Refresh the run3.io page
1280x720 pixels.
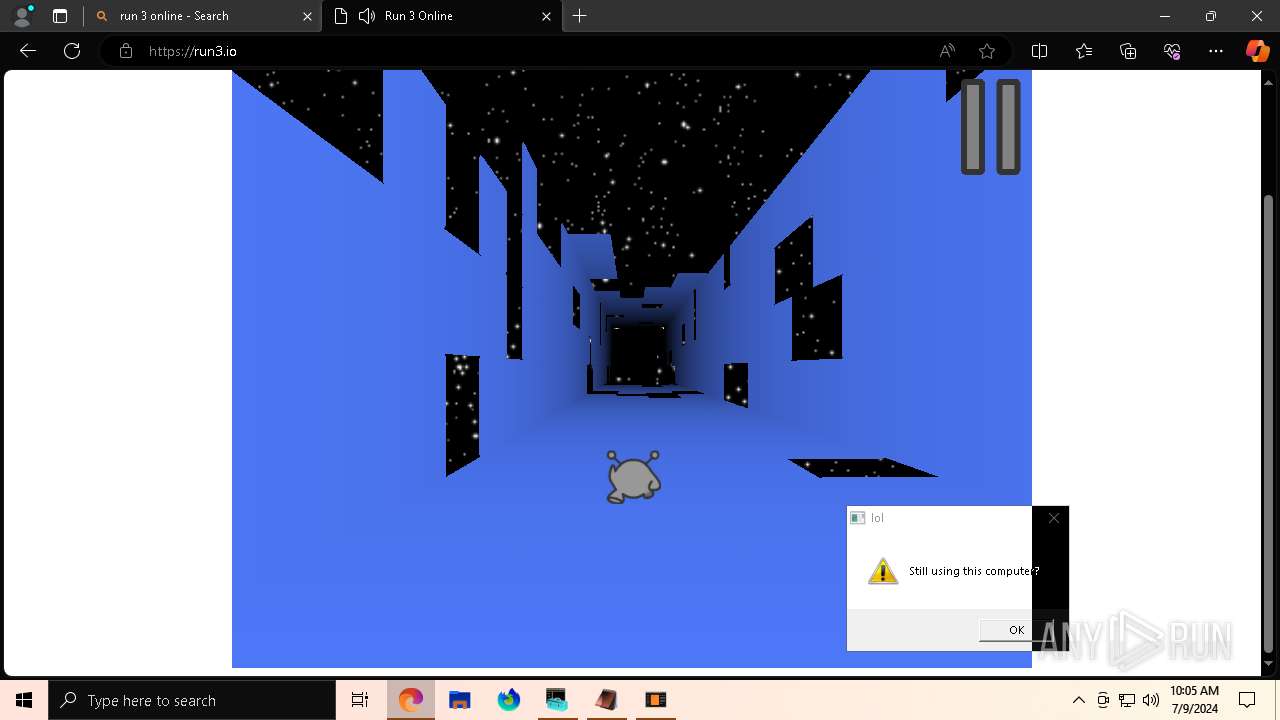72,51
